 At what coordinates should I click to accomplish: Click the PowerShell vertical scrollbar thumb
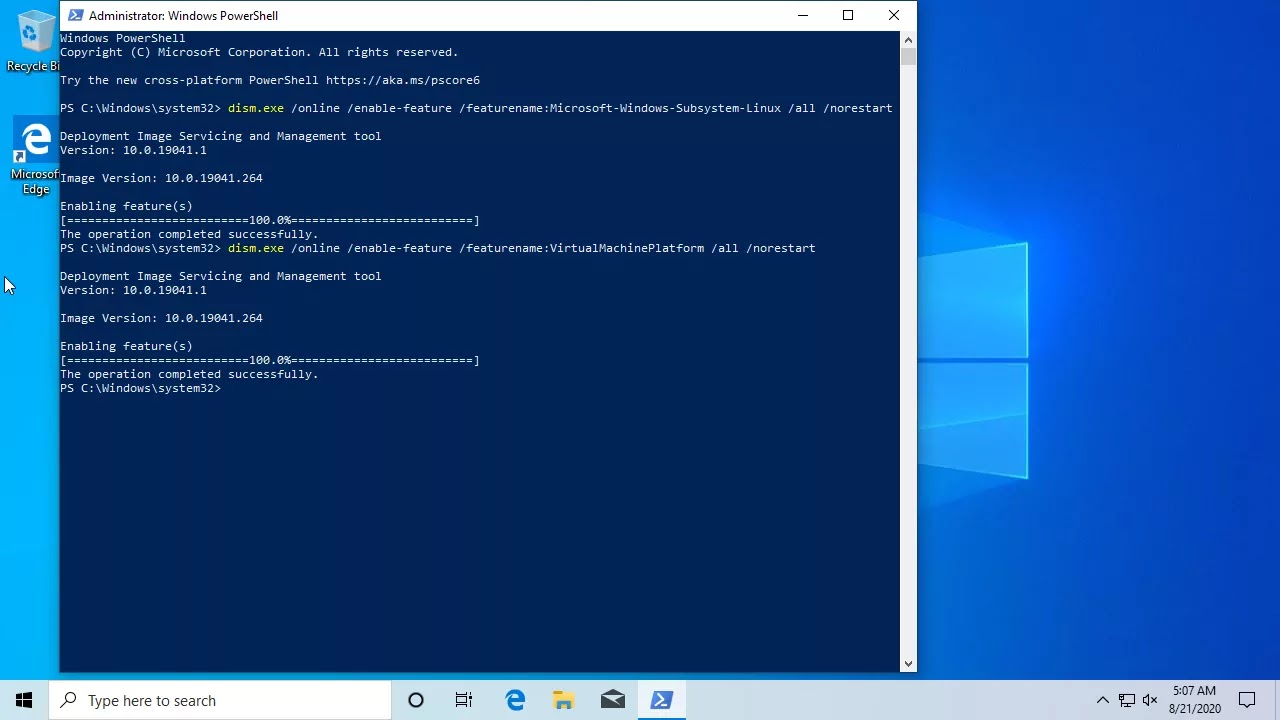[x=908, y=56]
